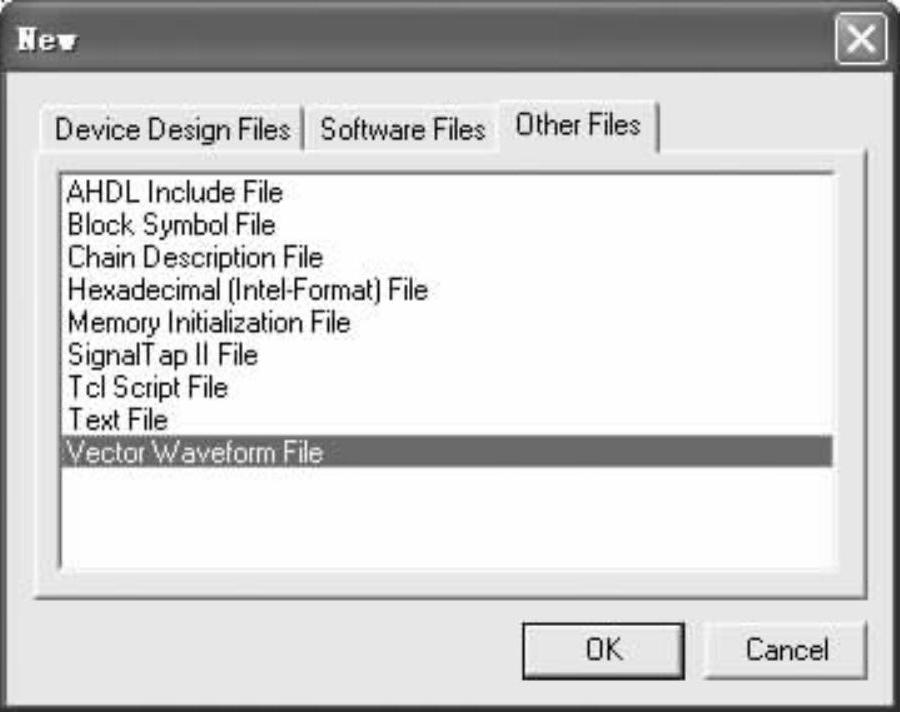Viewport: 900px width, 712px height.
Task: Highlight Vector Waveform File entry
Action: 195,452
